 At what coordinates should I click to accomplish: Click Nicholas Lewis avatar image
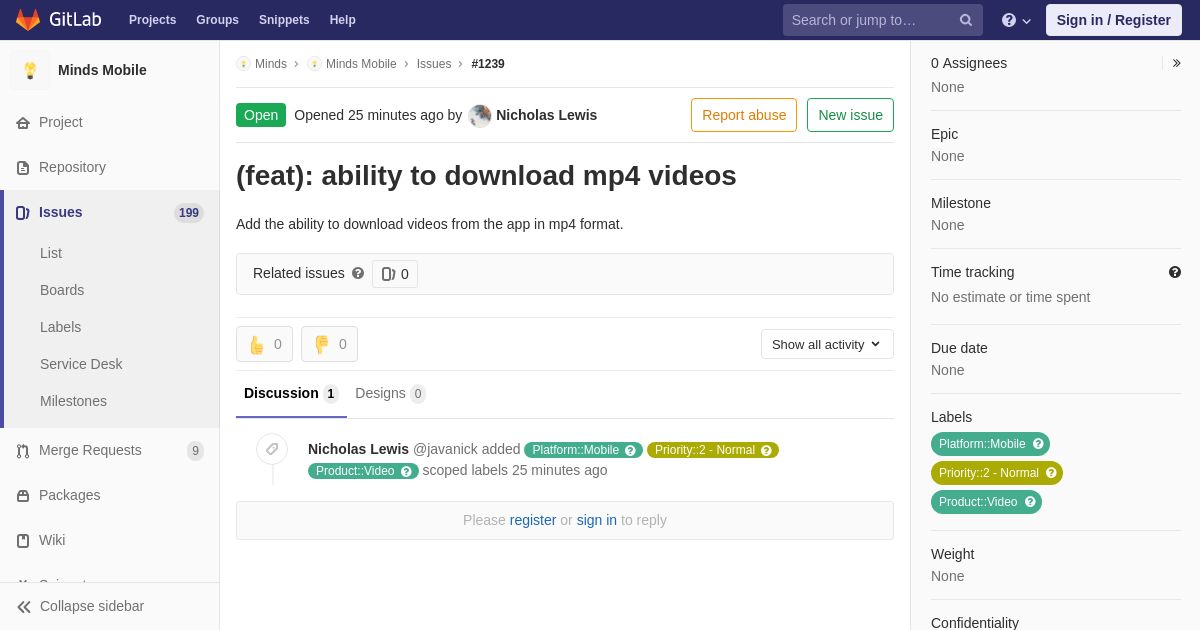click(480, 116)
